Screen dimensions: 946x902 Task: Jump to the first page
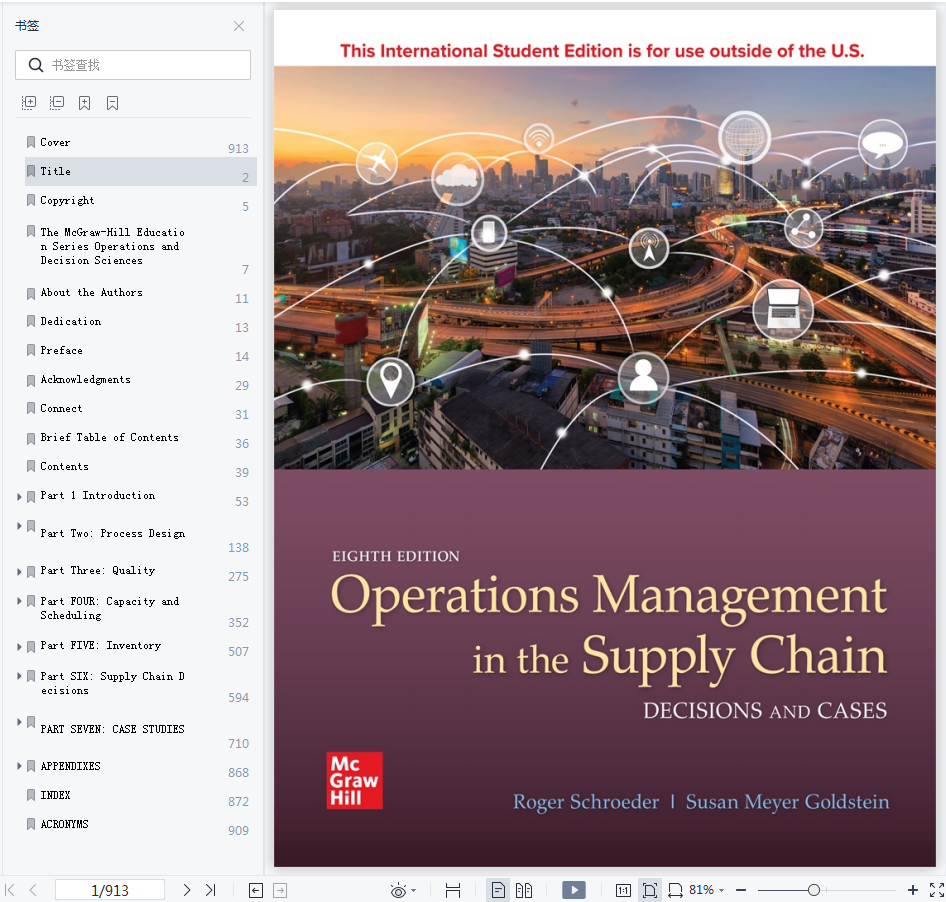coord(10,890)
